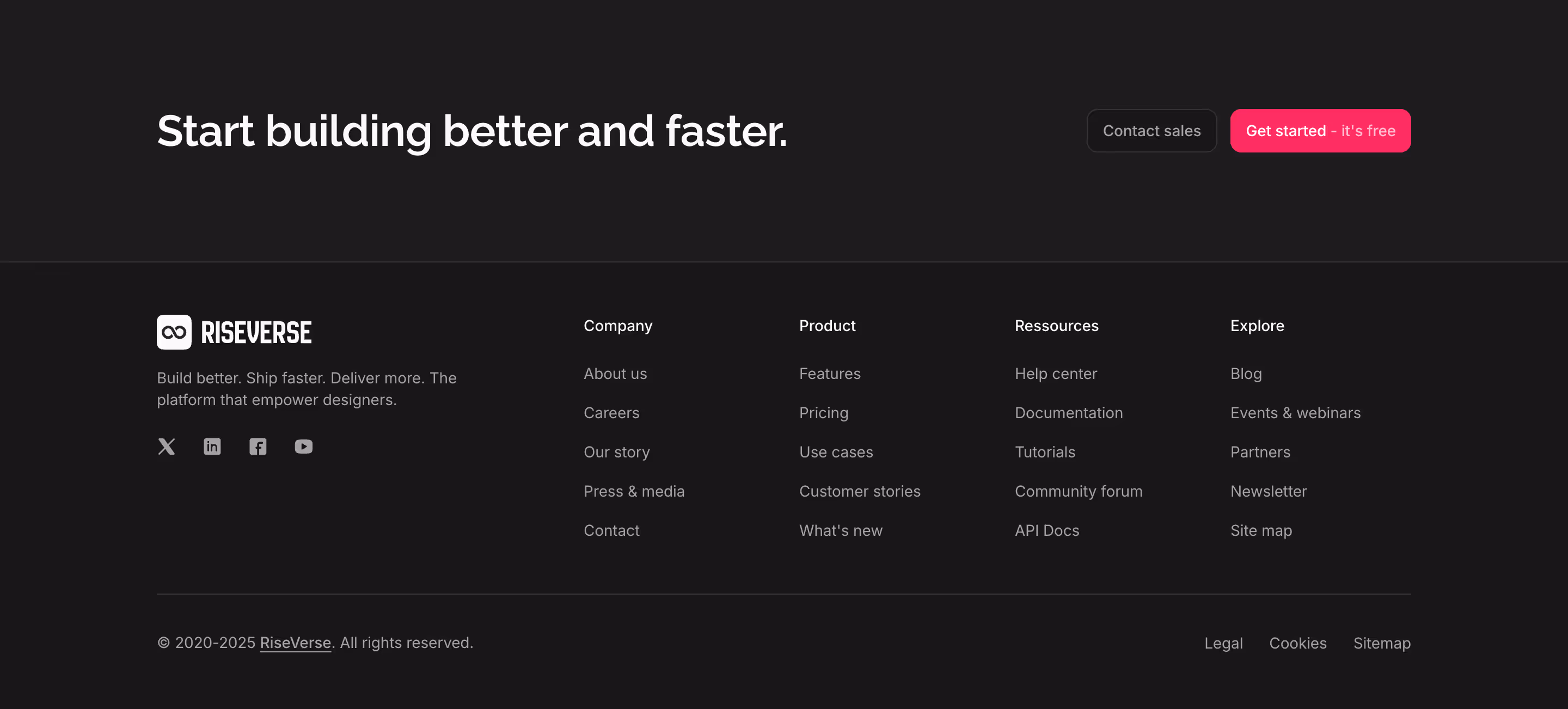Open the Cookies page
Screen dimensions: 1568x709
(1298, 643)
